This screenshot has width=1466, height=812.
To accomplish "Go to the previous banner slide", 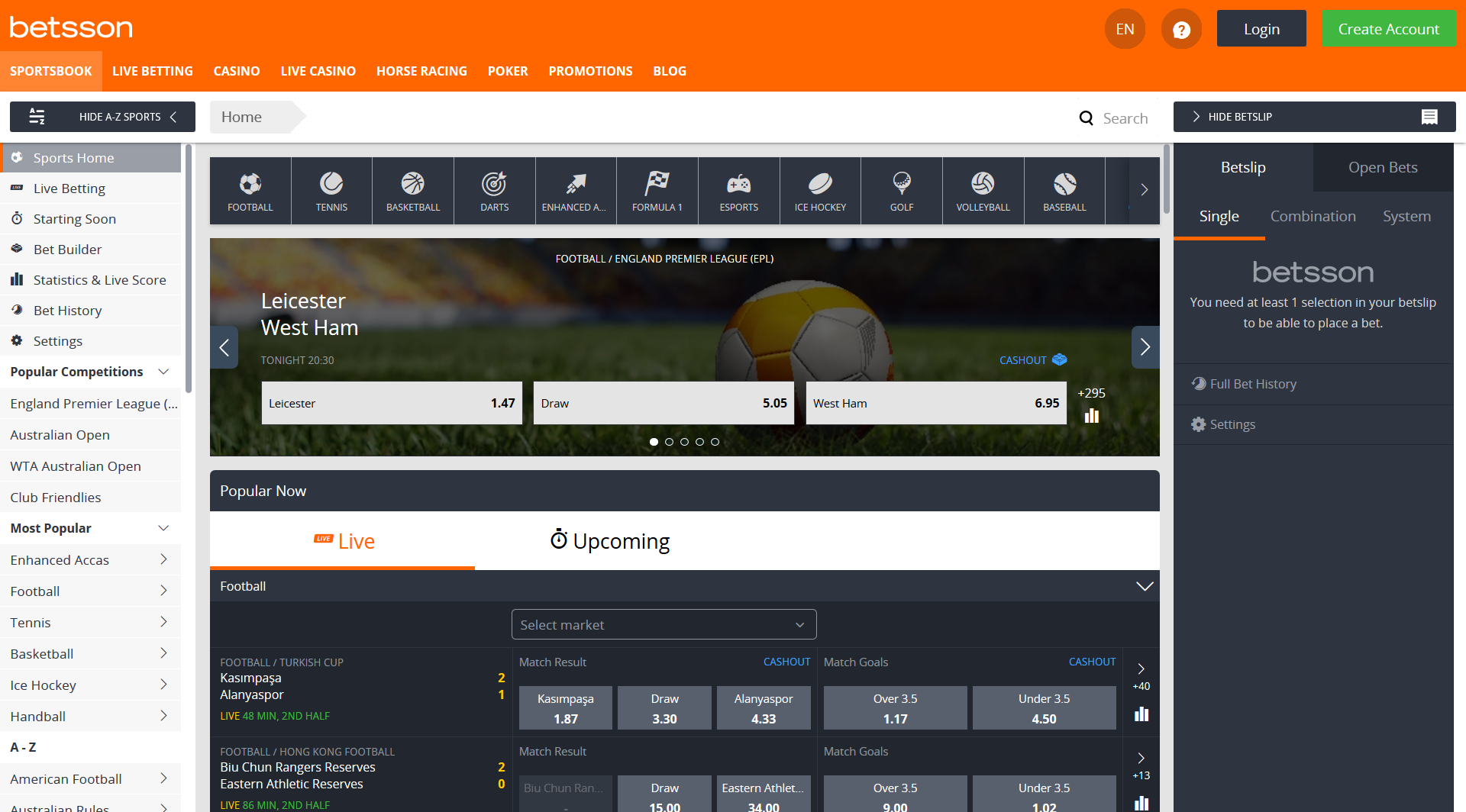I will tap(224, 347).
